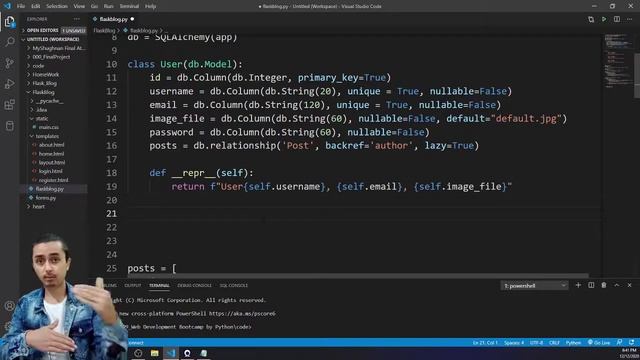
Task: Collapse the FlaskBlog folder
Action: [43, 92]
